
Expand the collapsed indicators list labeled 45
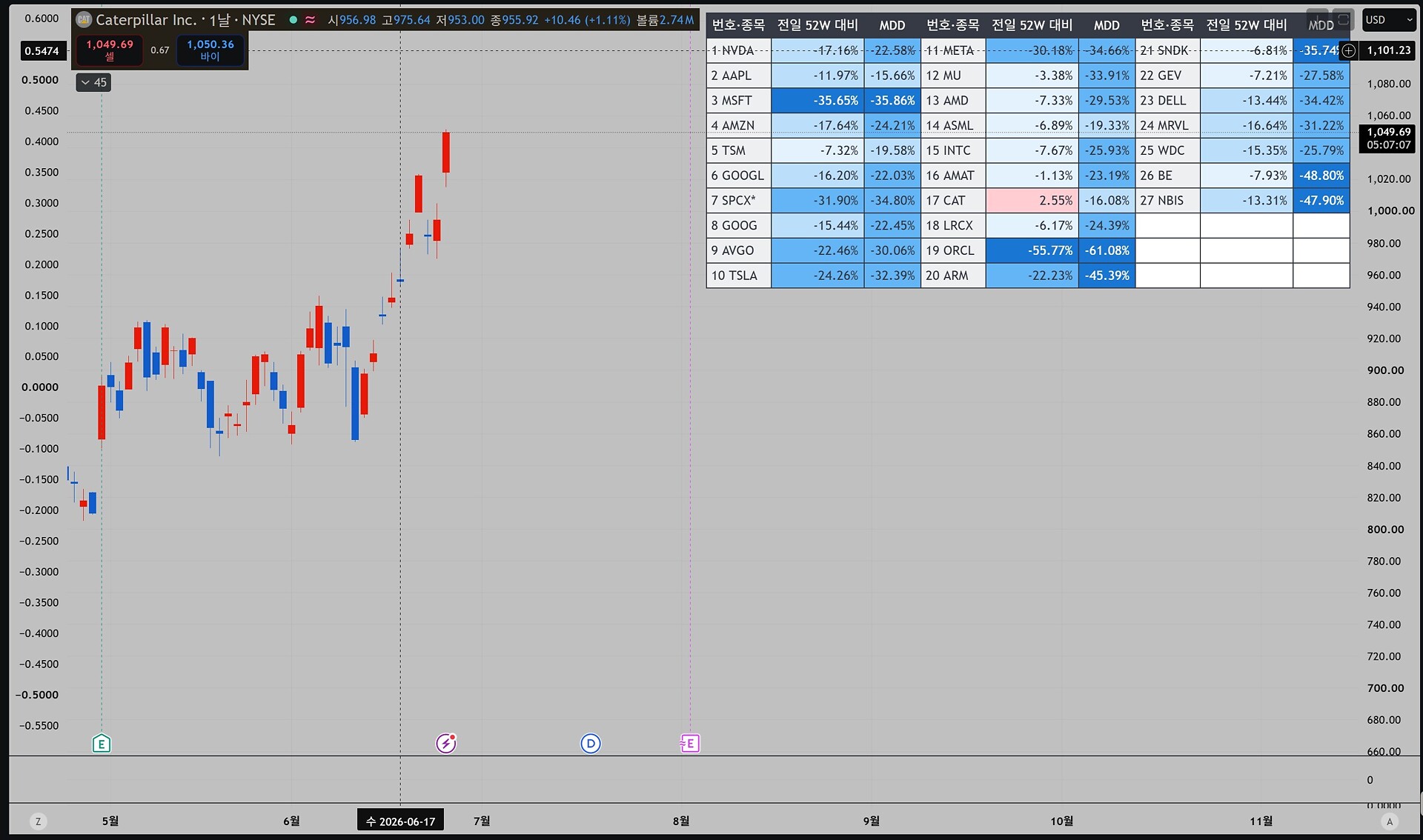pyautogui.click(x=93, y=82)
